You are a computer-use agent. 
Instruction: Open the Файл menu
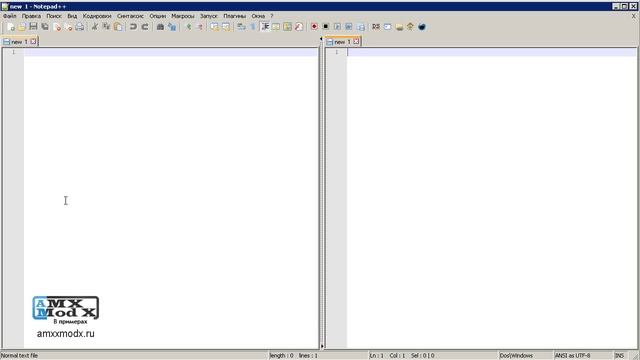pyautogui.click(x=10, y=16)
